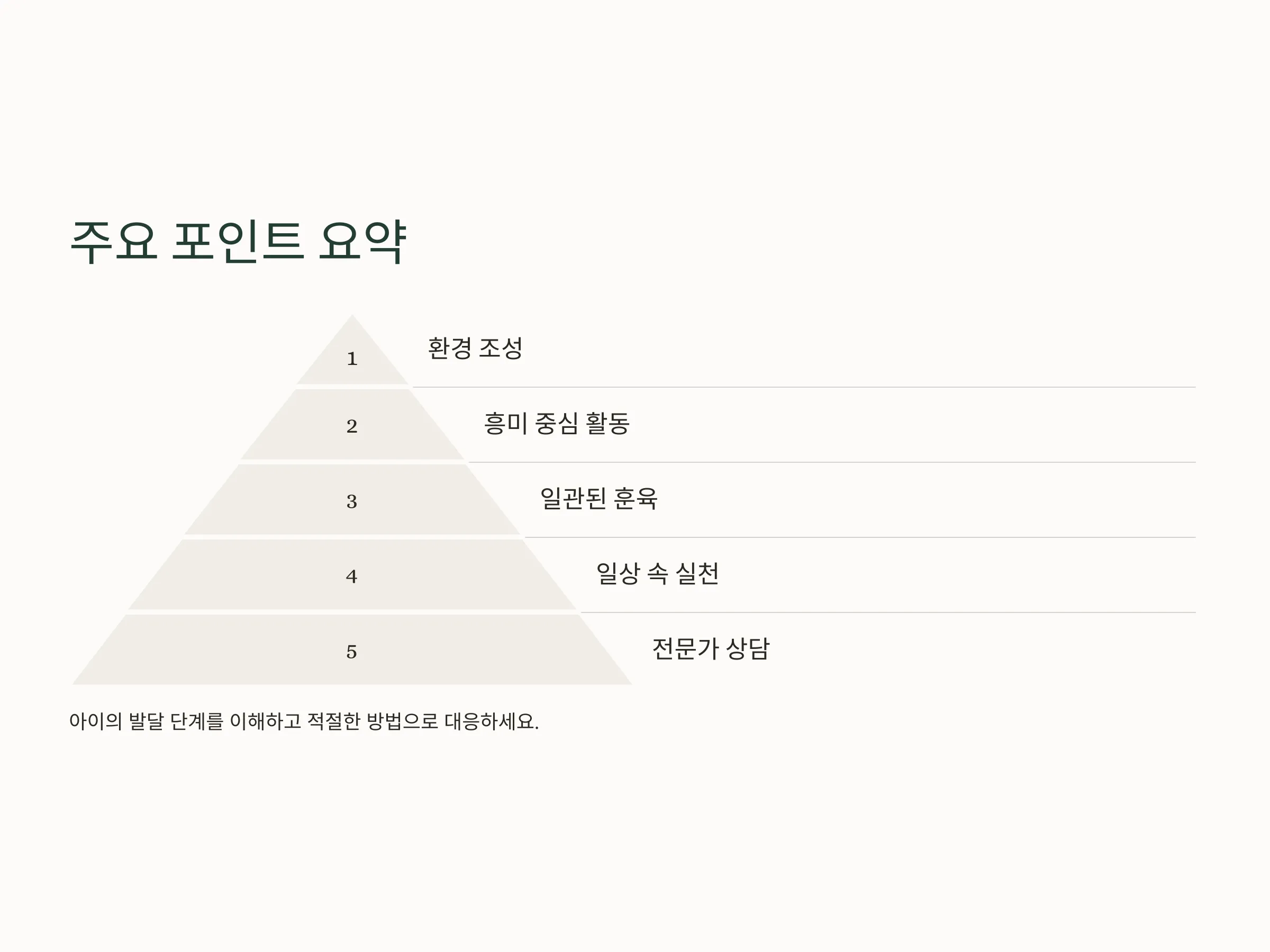Viewport: 1270px width, 952px height.
Task: Click the word 요약 in the title
Action: 363,241
